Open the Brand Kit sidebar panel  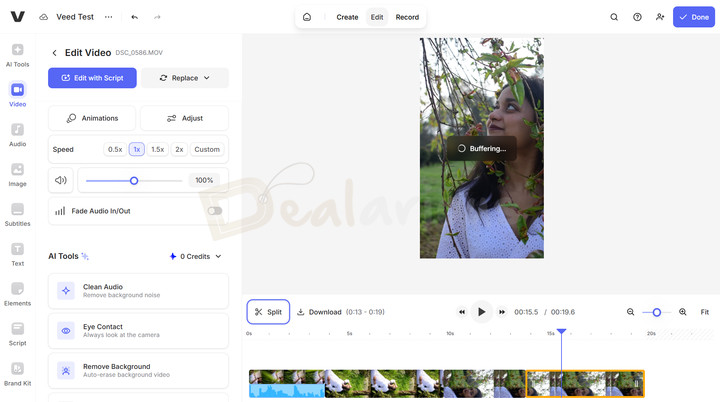(17, 374)
